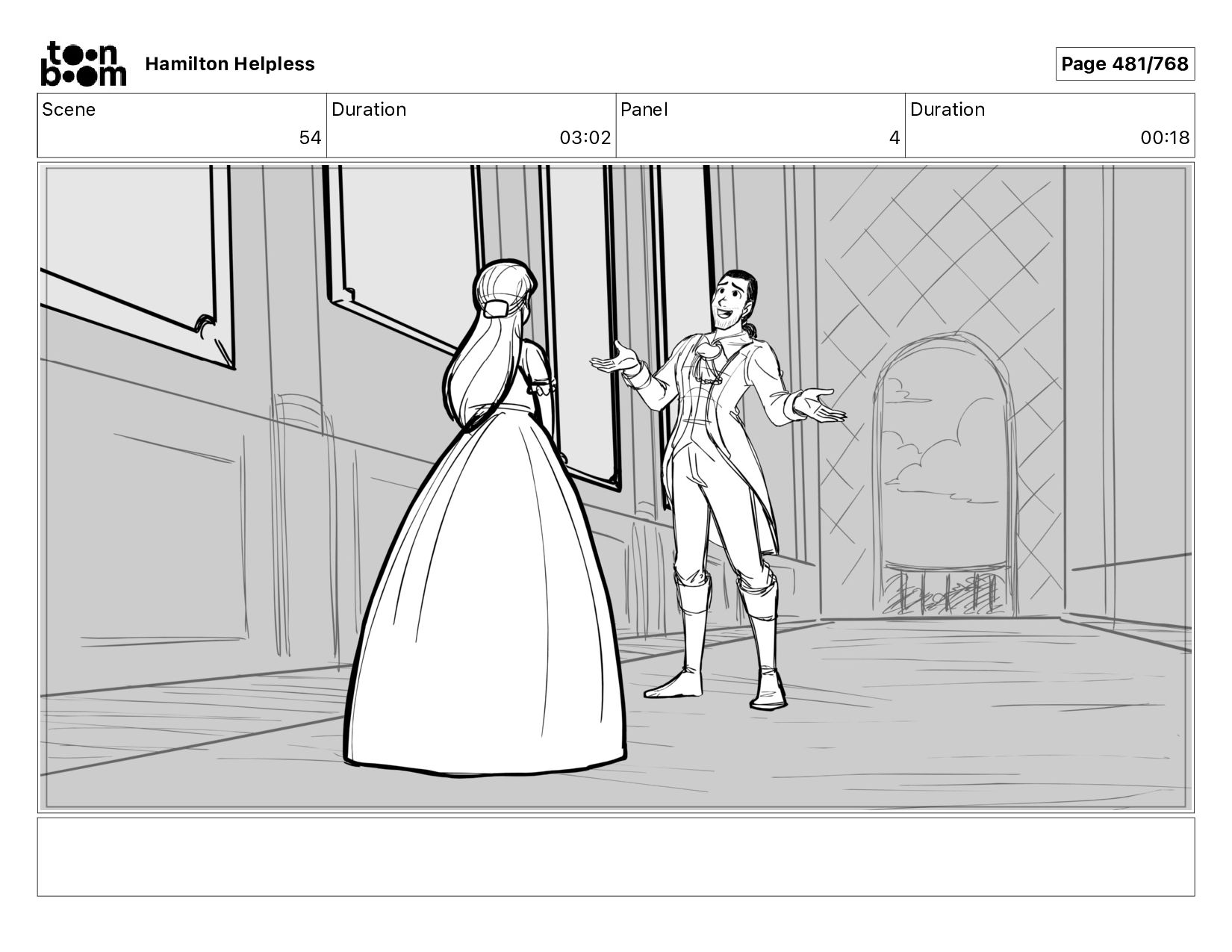The width and height of the screenshot is (1232, 952).
Task: Click the scene number "54"
Action: pyautogui.click(x=310, y=138)
